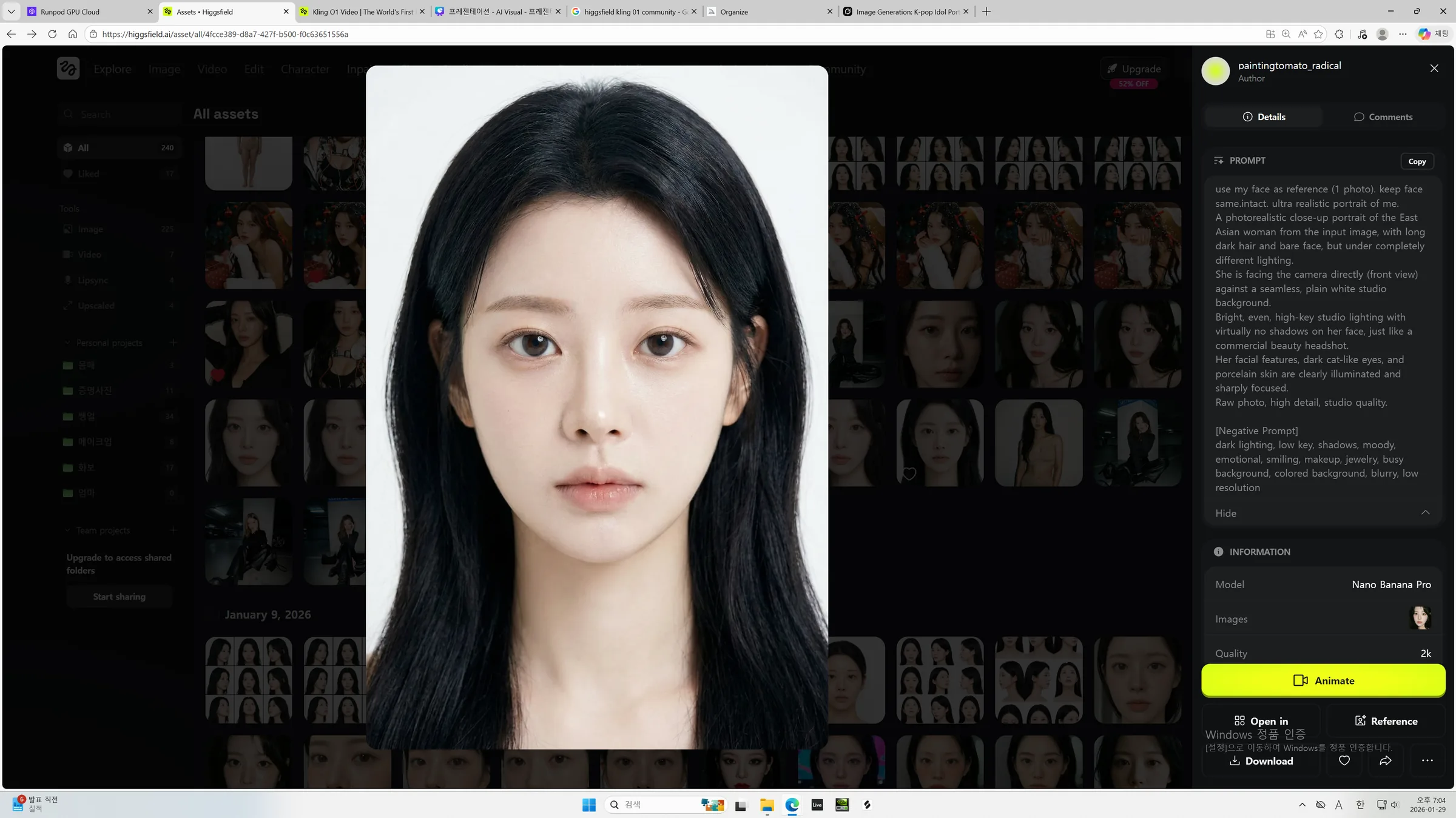1456x818 pixels.
Task: Click the Higgsfield logo
Action: (68, 68)
